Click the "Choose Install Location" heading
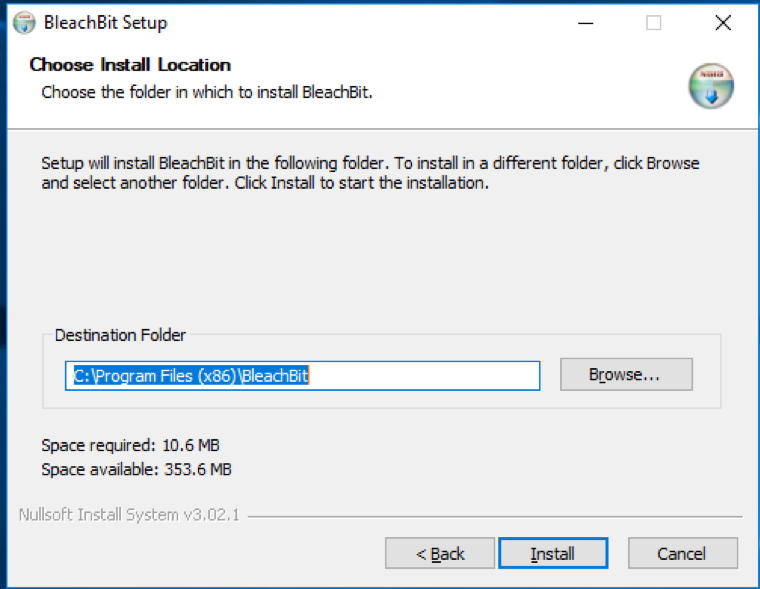Screen dimensions: 760x589 130,65
